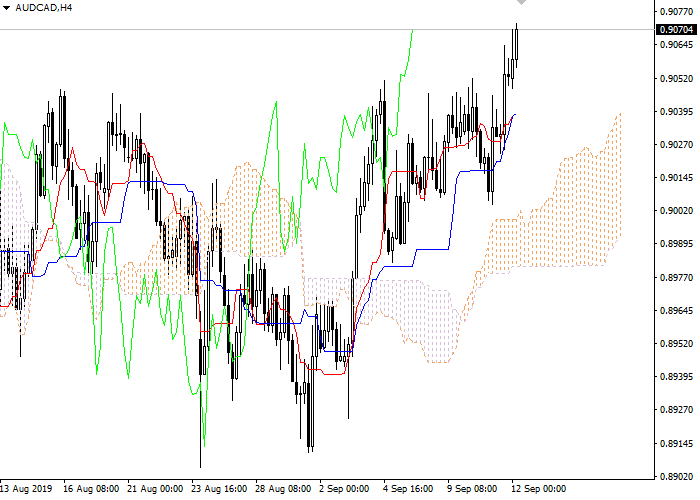Click the latest candlestick near 0.90704

[517, 44]
